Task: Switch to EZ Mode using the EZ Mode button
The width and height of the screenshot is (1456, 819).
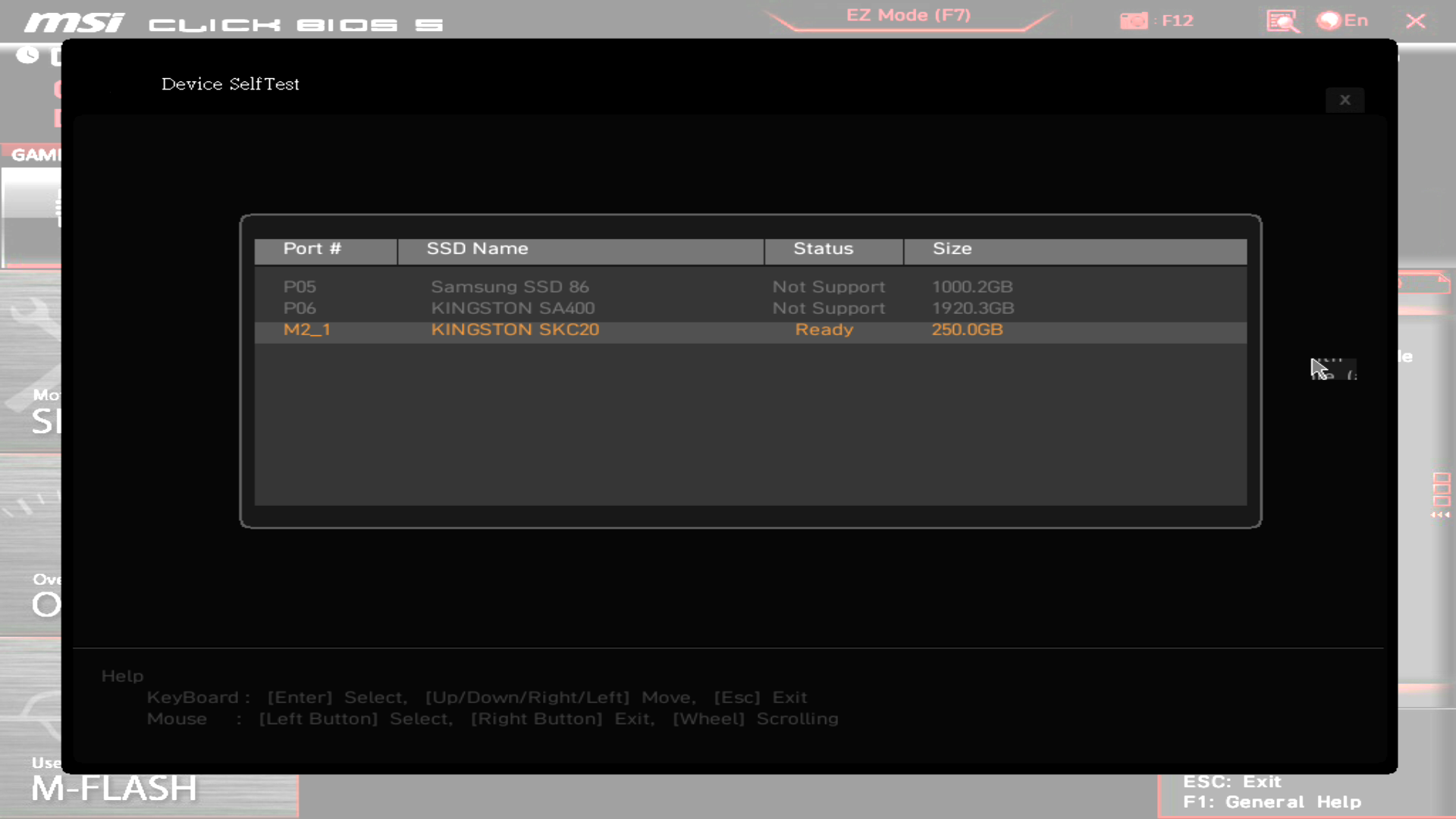Action: [910, 15]
